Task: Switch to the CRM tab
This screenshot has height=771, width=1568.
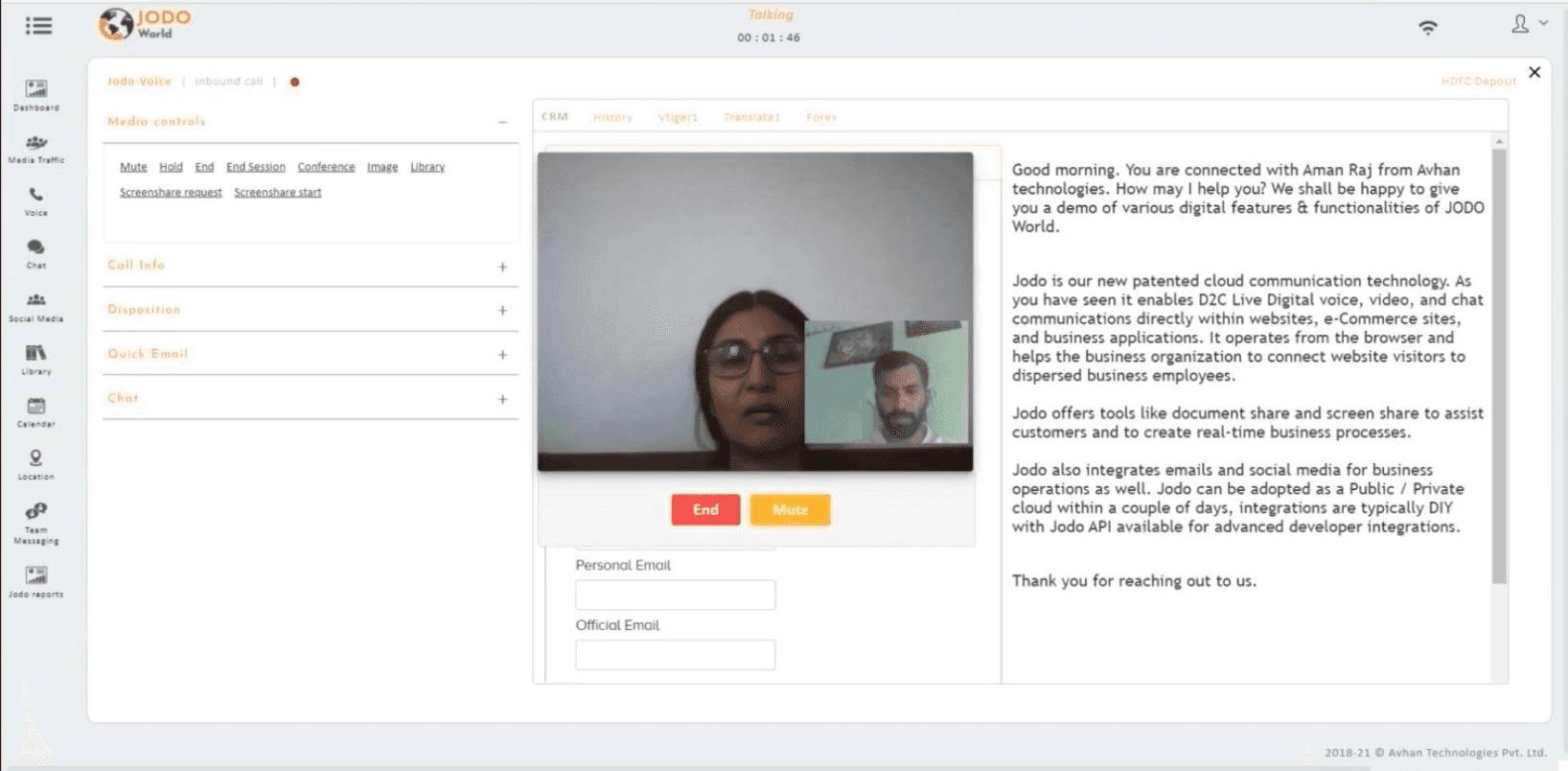Action: pyautogui.click(x=555, y=117)
